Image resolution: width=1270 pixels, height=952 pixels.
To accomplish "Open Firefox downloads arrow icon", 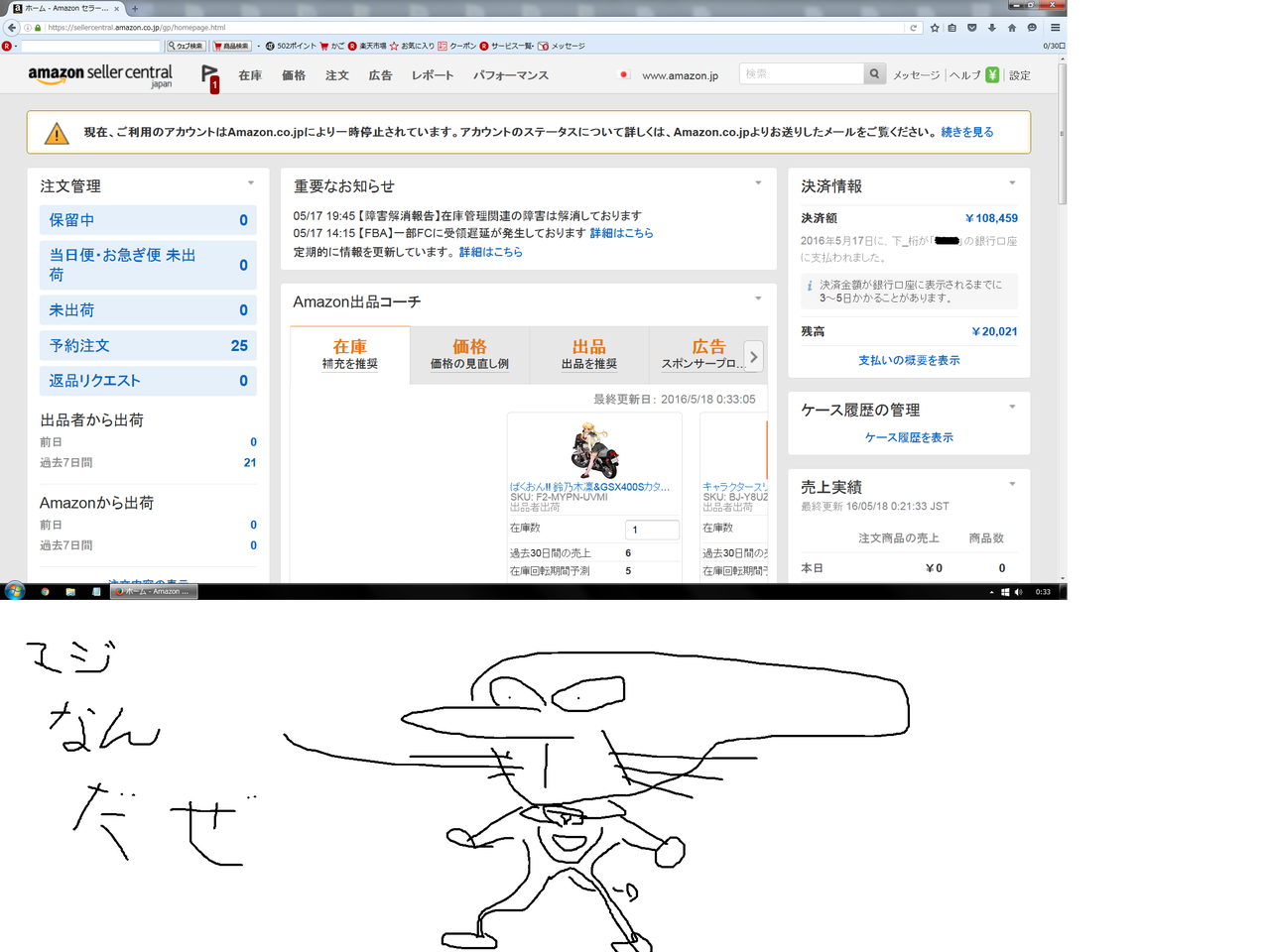I will 992,28.
